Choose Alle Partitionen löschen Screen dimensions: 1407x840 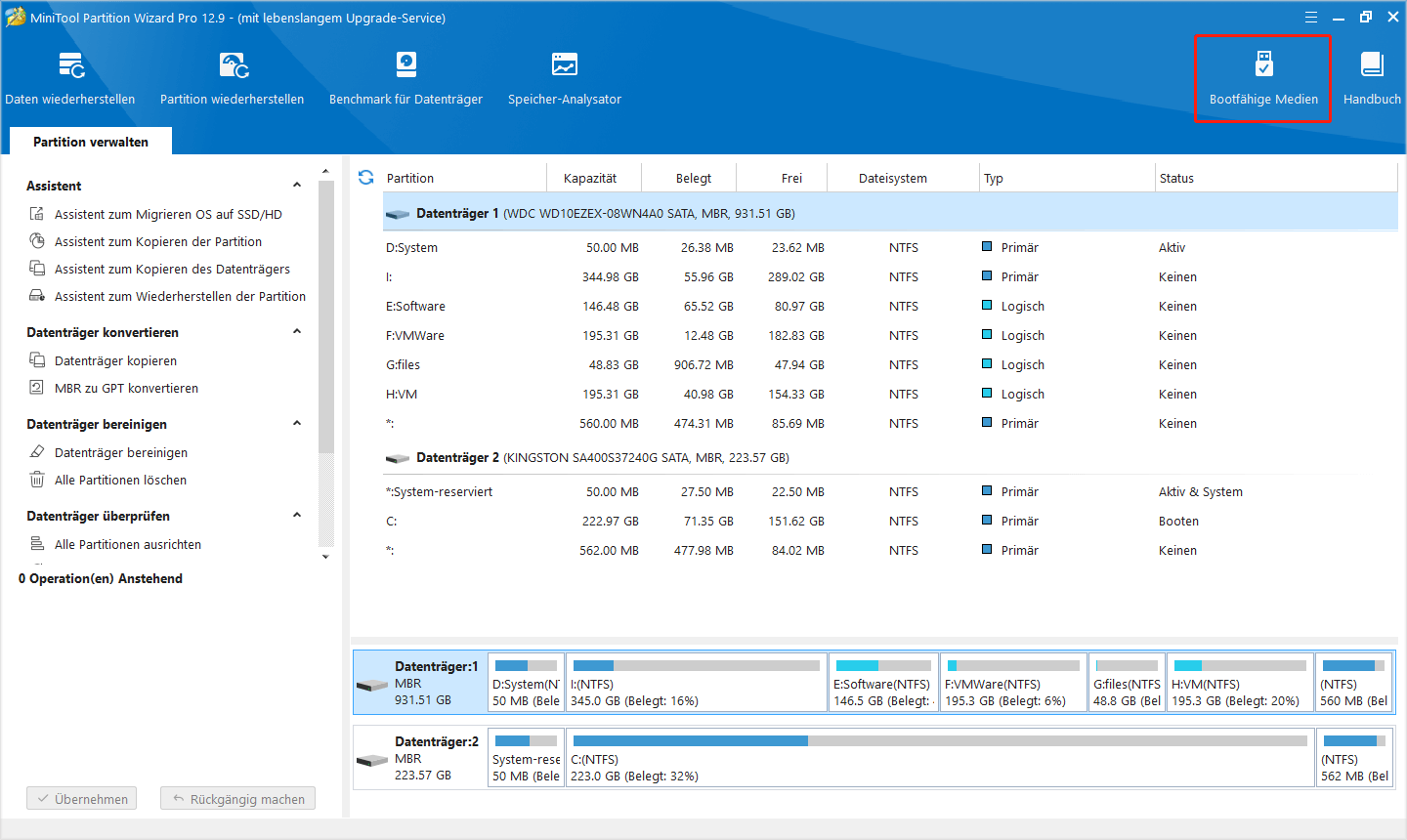click(x=120, y=480)
